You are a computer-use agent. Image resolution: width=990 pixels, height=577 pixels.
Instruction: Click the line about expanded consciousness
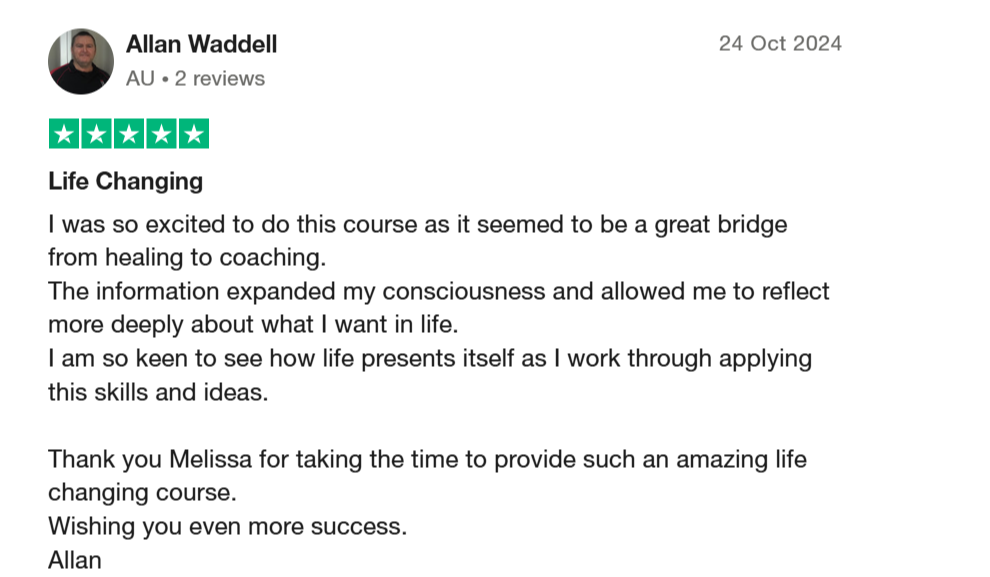pos(439,291)
